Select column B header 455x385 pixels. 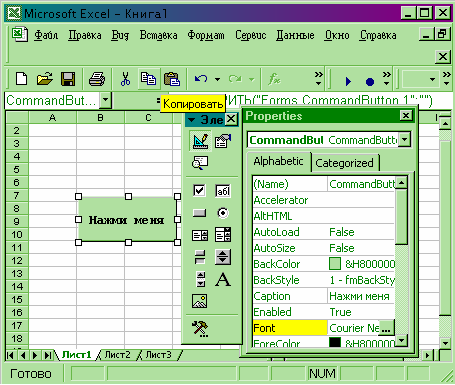(100, 117)
